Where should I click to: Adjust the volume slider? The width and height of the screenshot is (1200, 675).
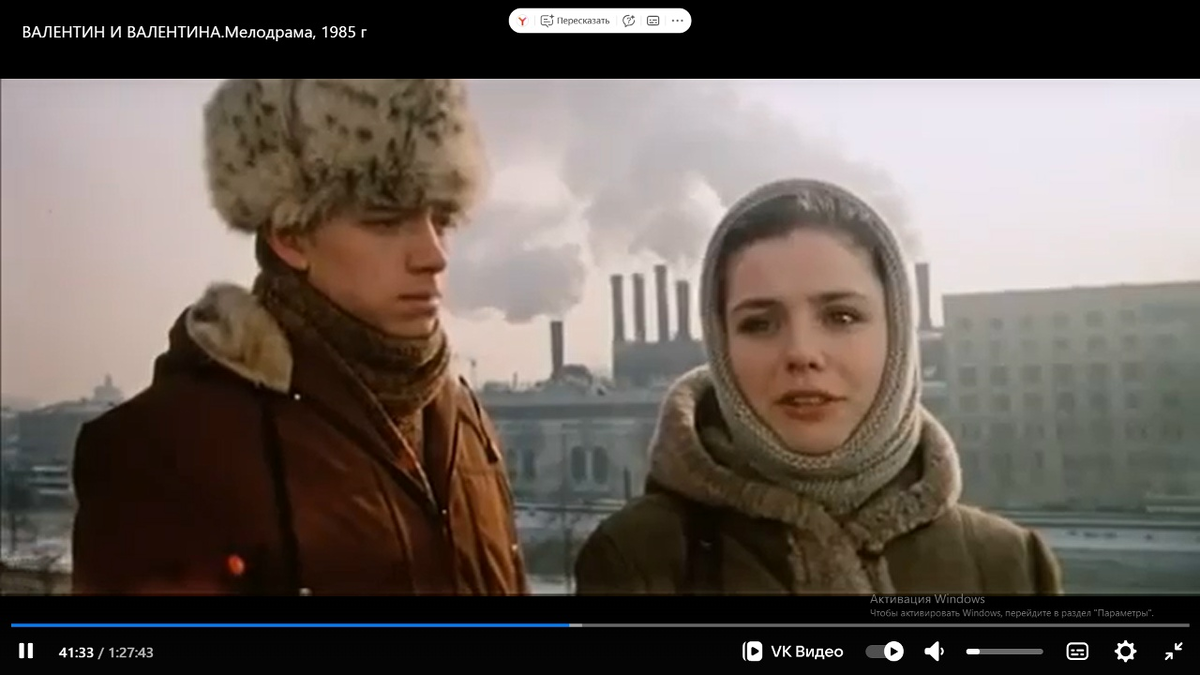(x=1004, y=651)
